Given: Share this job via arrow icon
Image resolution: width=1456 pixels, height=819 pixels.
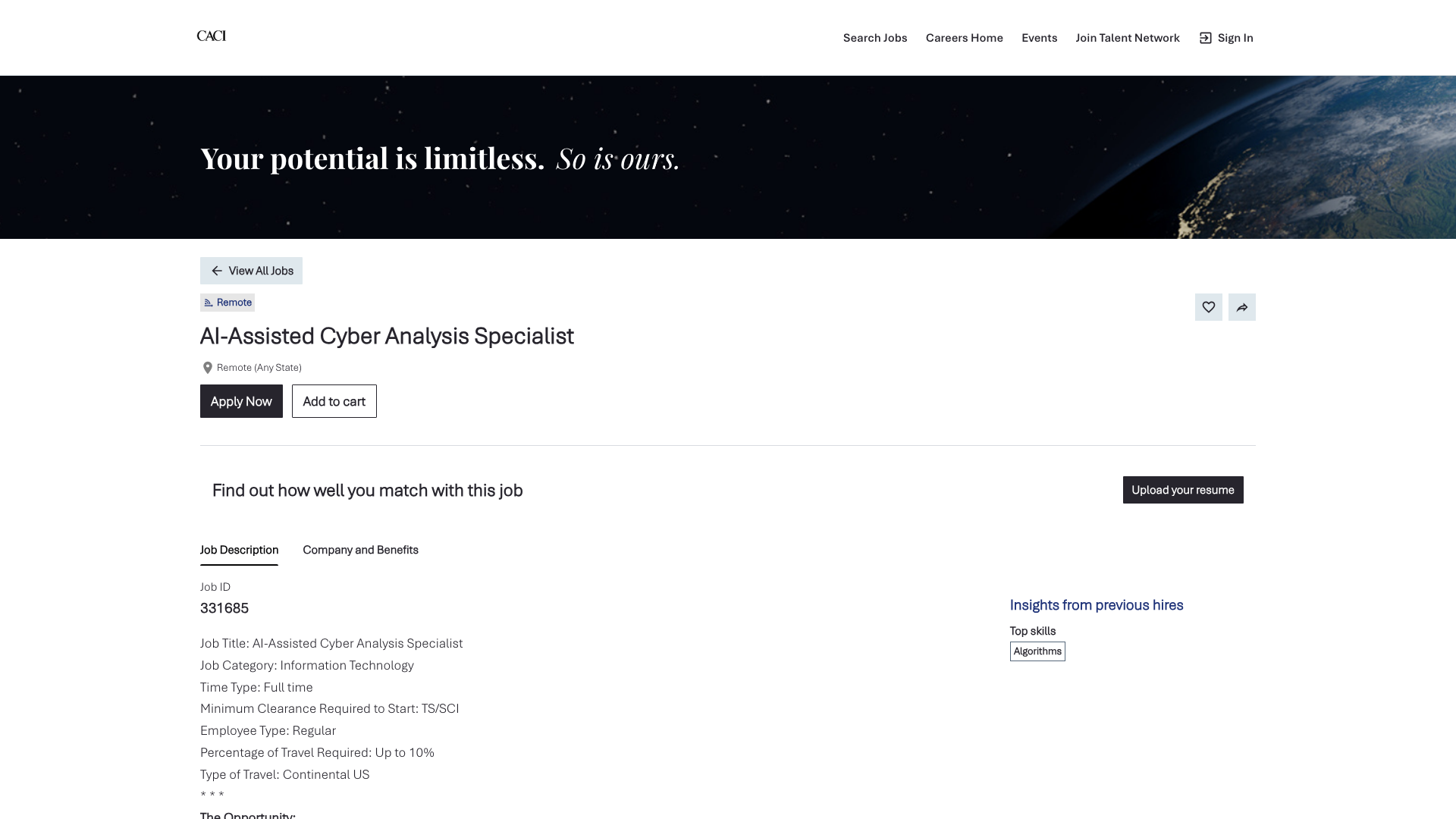Looking at the screenshot, I should click(x=1242, y=307).
